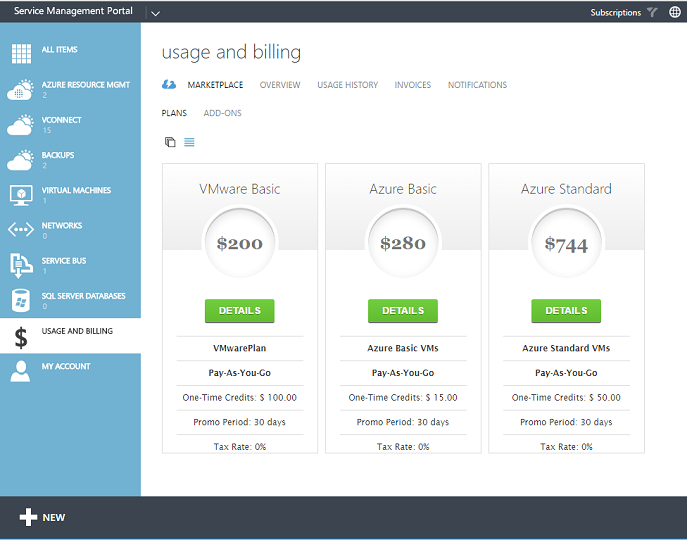Open the Marketplace tab
Screen dimensions: 687x540
point(215,85)
